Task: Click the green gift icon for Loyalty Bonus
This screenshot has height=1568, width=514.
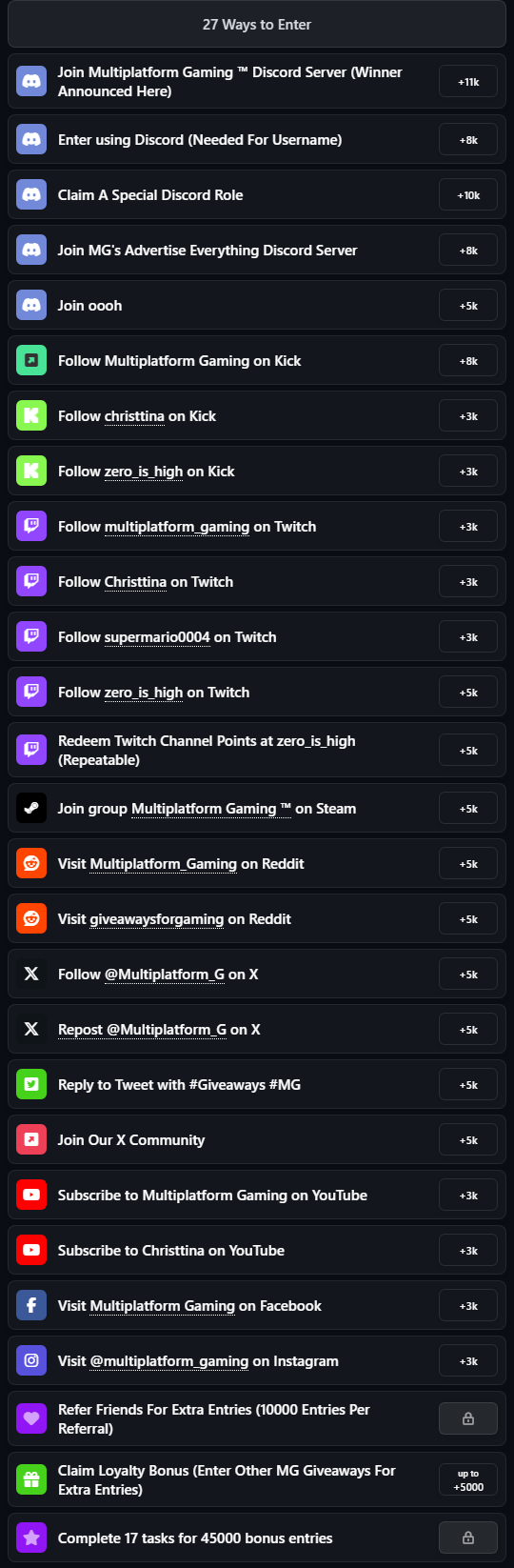Action: click(31, 1480)
